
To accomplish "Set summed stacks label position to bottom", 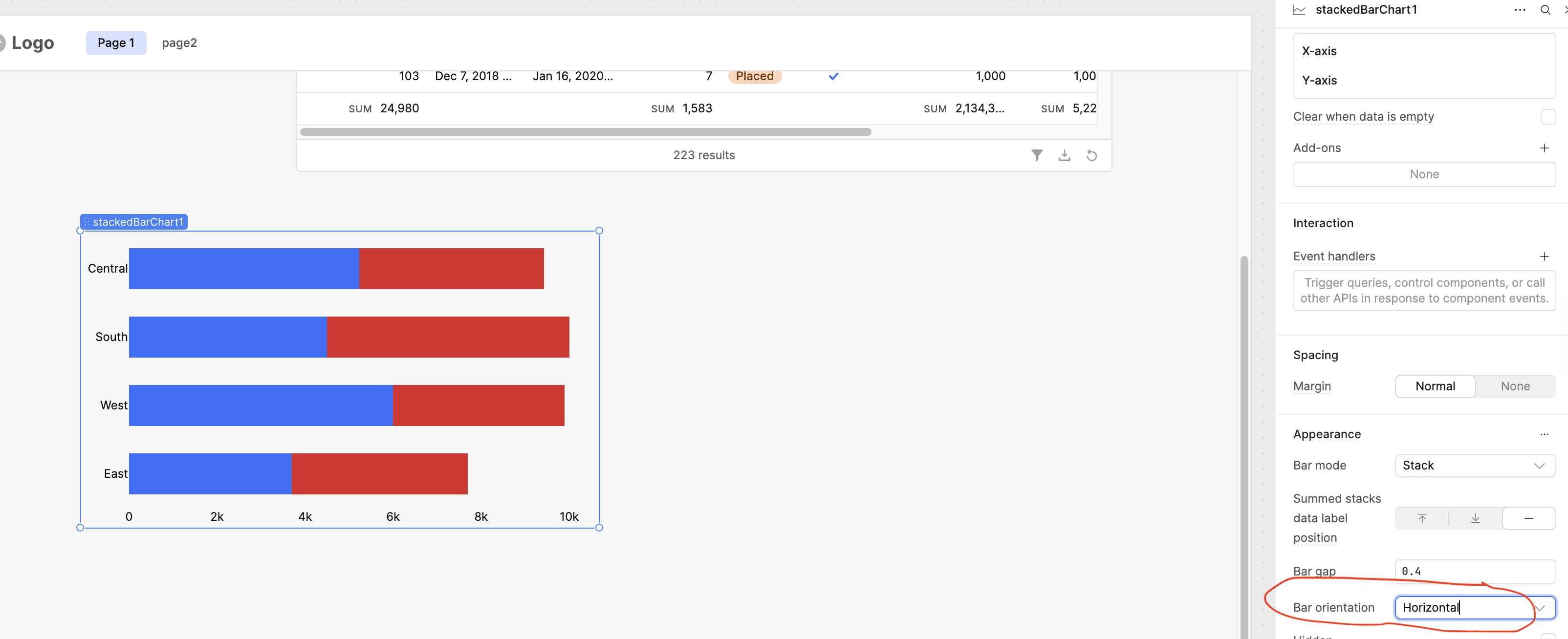I will (1475, 518).
